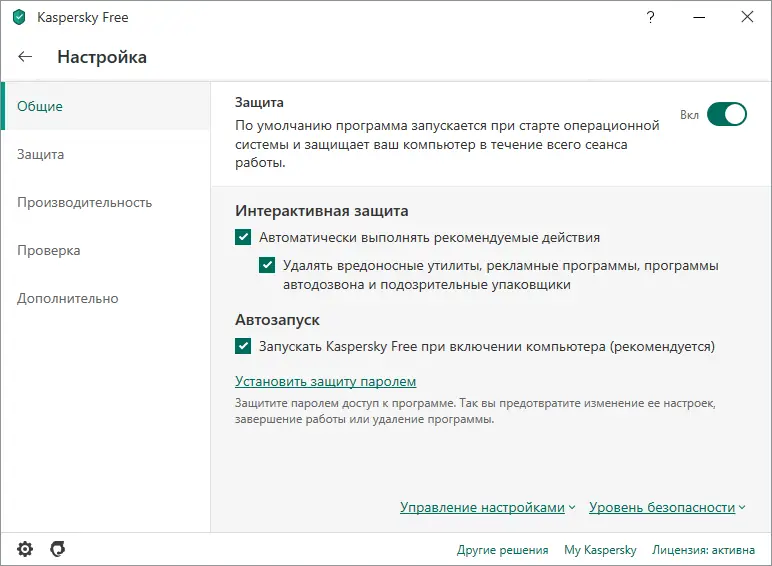Uncheck Автоматически выполнять рекомендуемые действия
This screenshot has height=566, width=772.
[243, 238]
